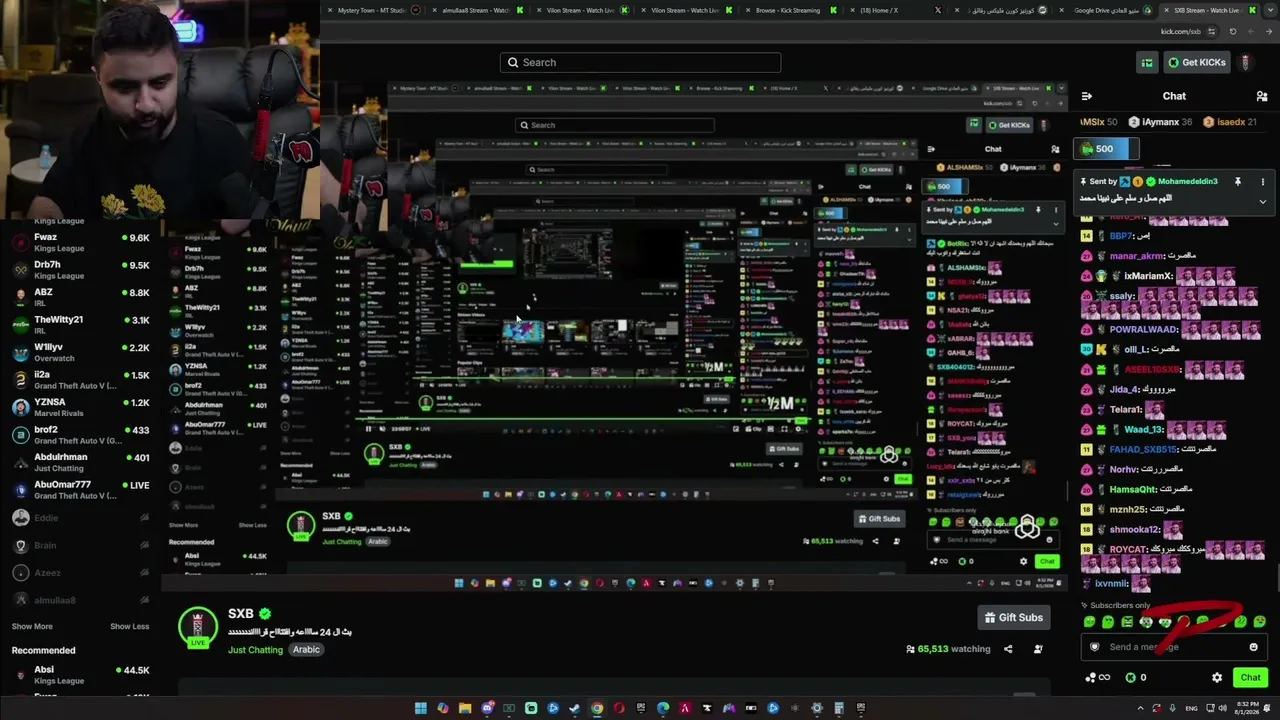Follow SXB with the person icon
The image size is (1280, 720).
pyautogui.click(x=1038, y=649)
